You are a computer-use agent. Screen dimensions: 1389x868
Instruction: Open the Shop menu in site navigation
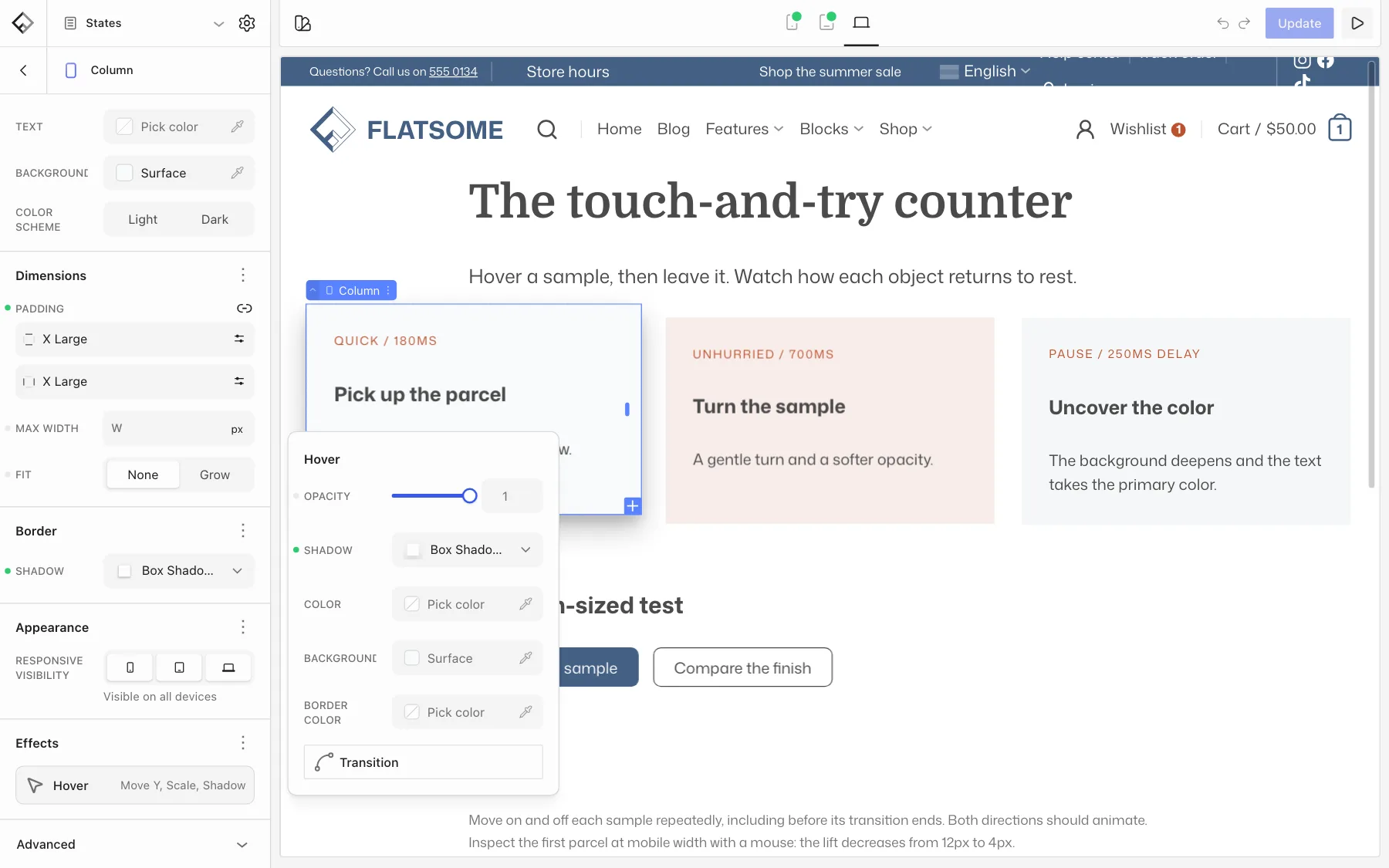[905, 129]
